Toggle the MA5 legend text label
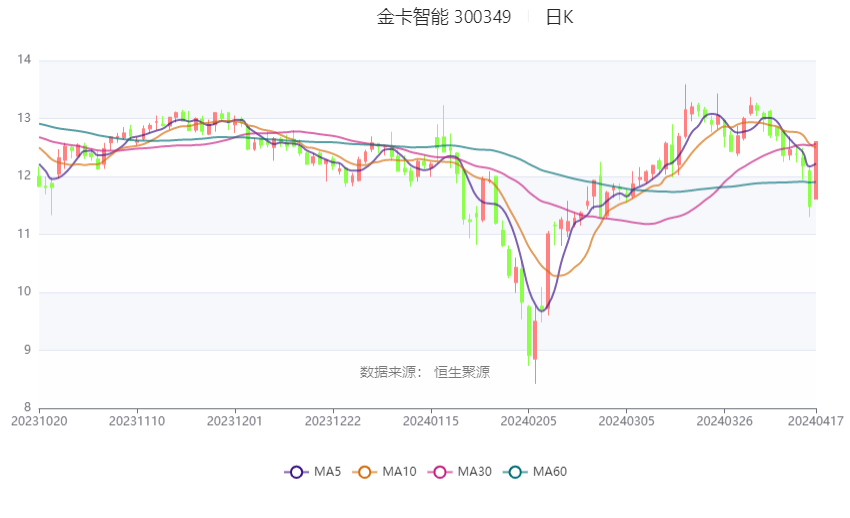The height and width of the screenshot is (518, 850). pos(328,471)
